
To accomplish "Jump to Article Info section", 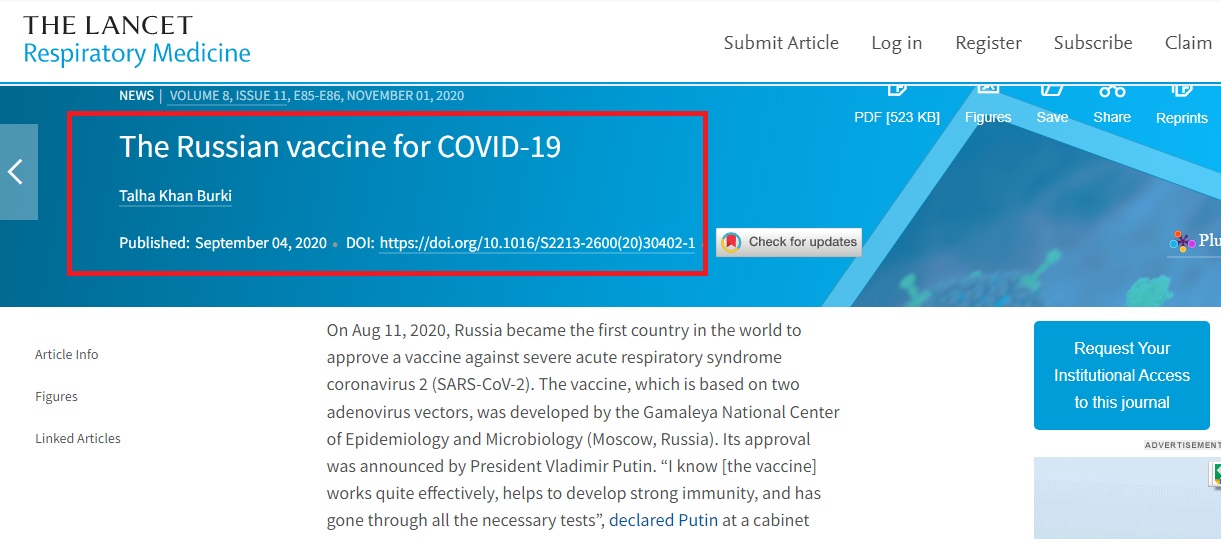I will (x=67, y=354).
